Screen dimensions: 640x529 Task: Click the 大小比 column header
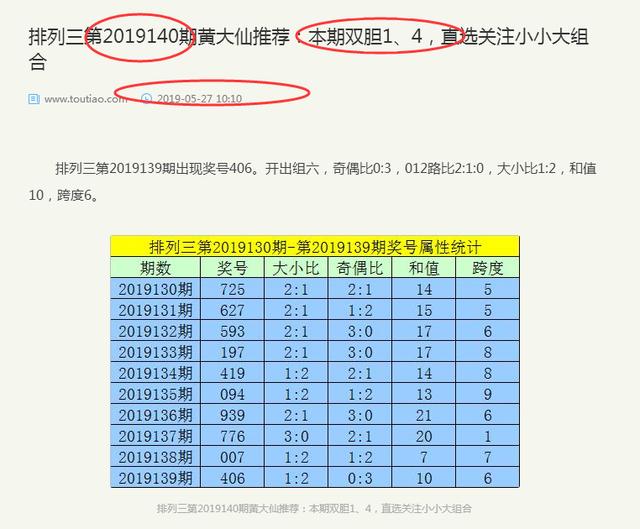tap(296, 268)
